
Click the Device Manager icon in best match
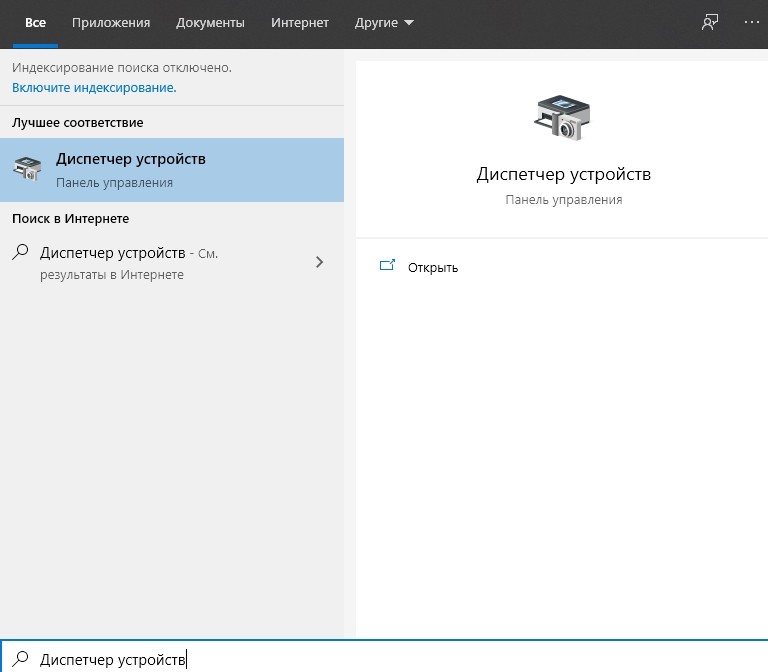pos(27,169)
